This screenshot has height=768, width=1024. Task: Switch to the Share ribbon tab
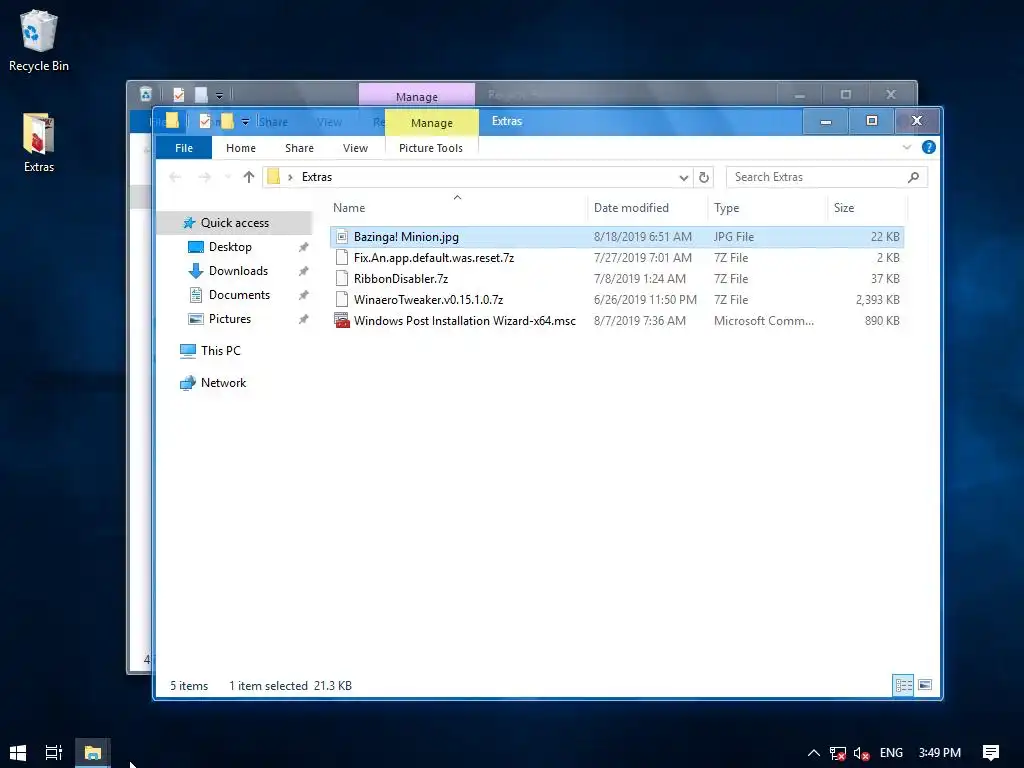[x=299, y=148]
